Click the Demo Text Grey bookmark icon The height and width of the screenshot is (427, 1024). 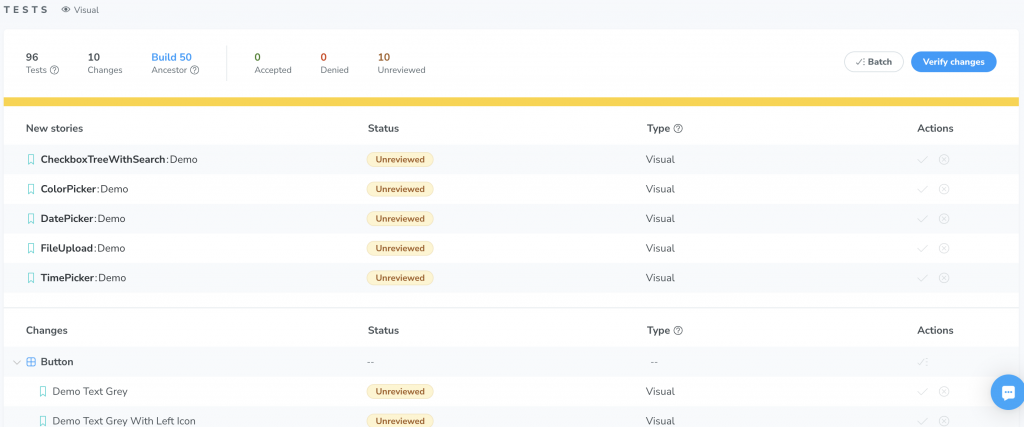click(42, 391)
